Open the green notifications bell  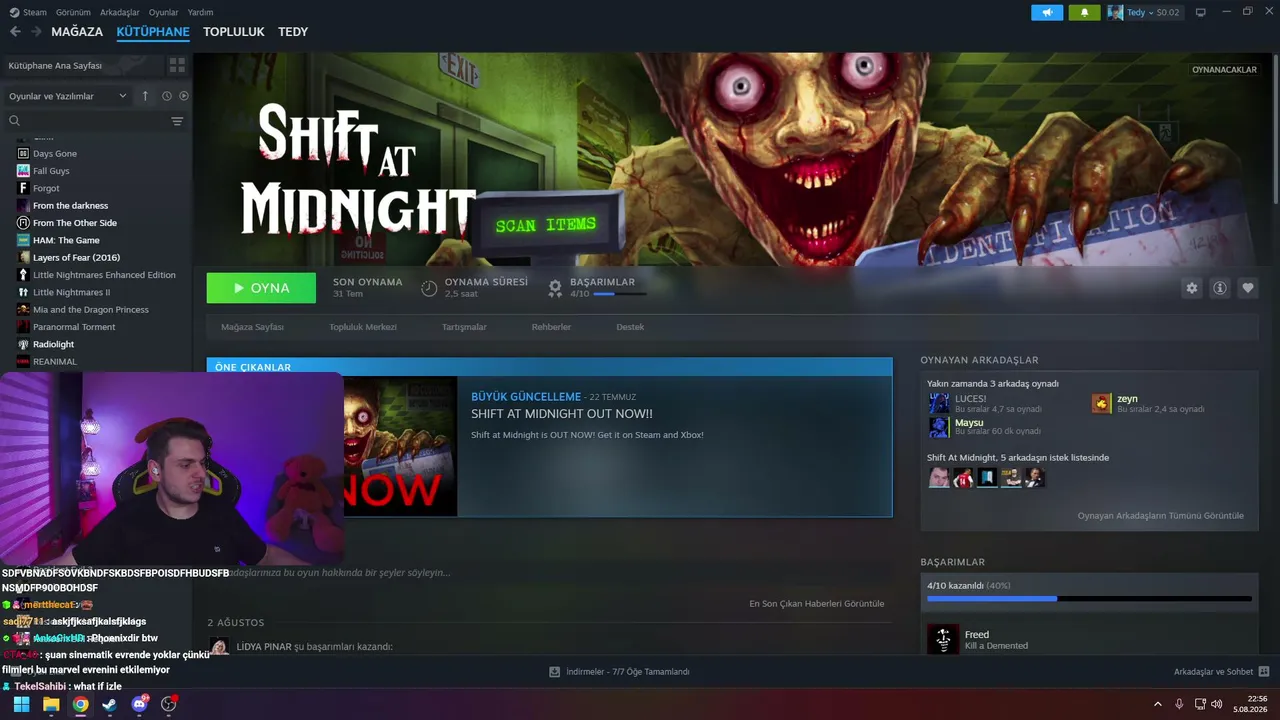pyautogui.click(x=1084, y=12)
